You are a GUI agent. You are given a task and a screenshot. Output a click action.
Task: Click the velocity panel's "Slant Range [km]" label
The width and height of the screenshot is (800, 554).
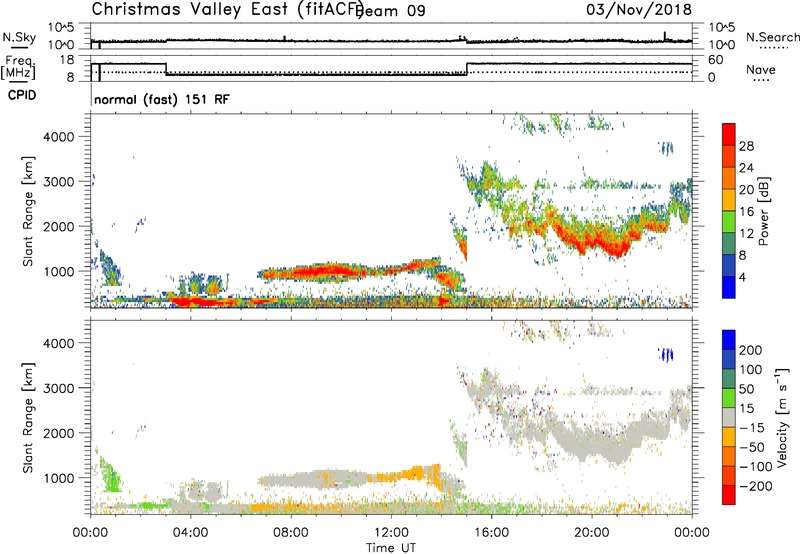tap(28, 418)
